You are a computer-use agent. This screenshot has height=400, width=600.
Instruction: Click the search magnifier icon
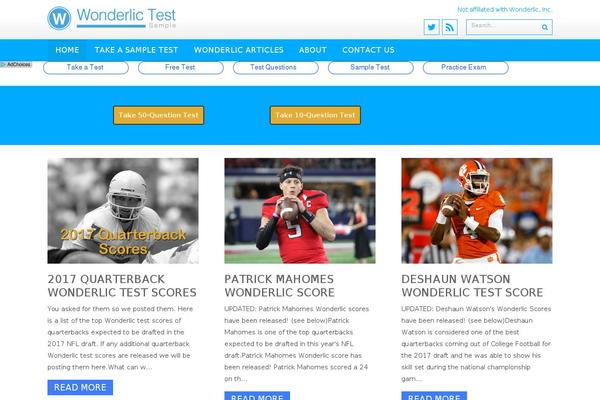pos(545,27)
